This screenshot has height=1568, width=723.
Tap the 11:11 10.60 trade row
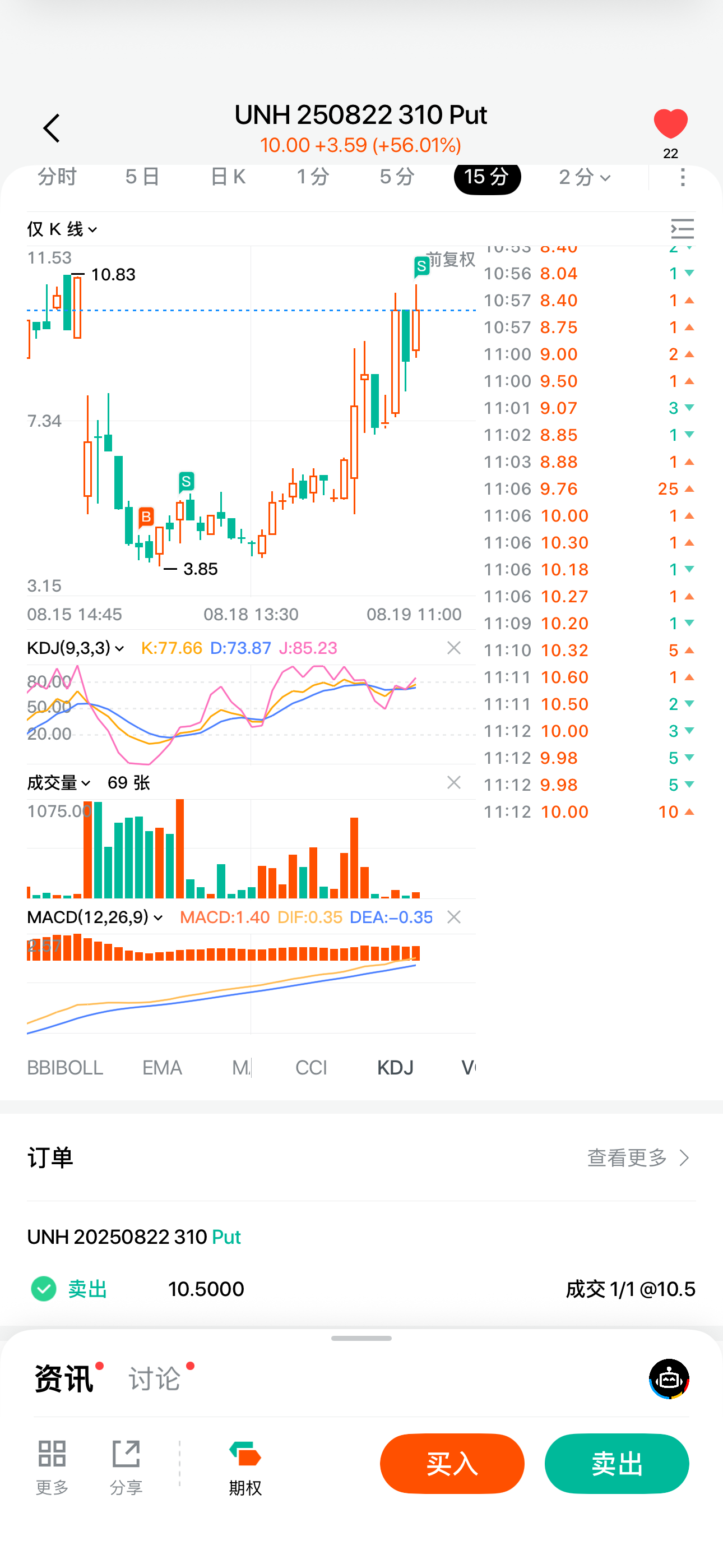tap(589, 677)
